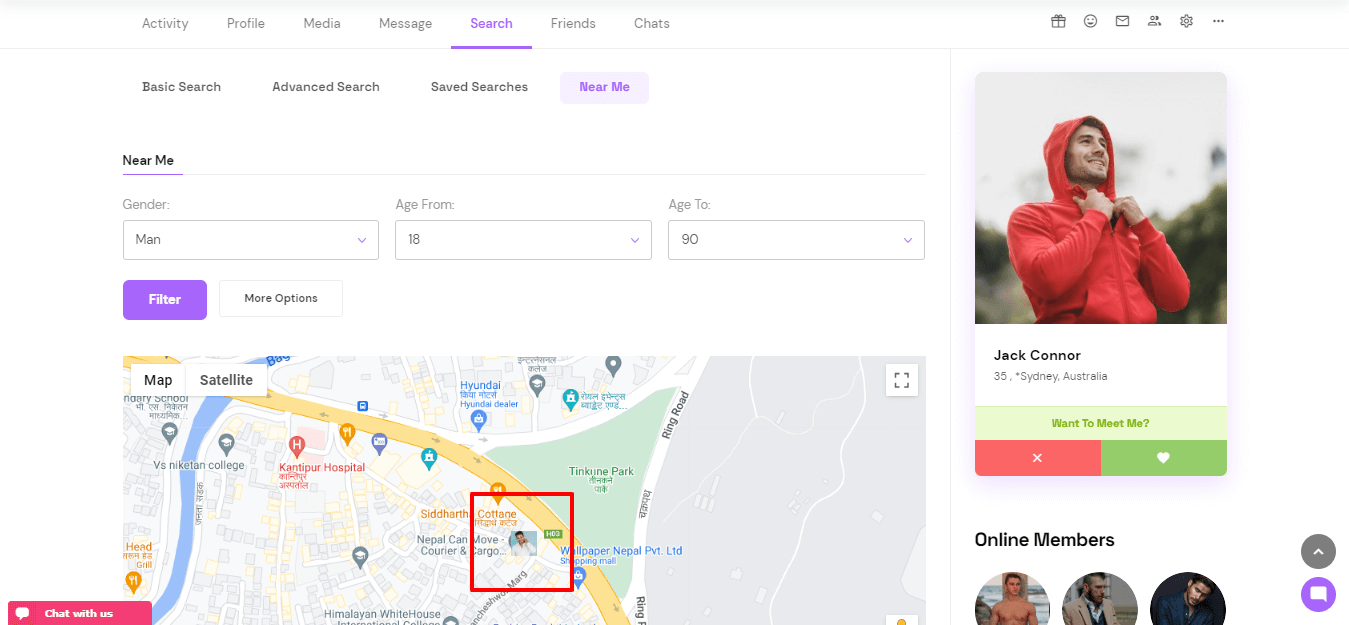The height and width of the screenshot is (625, 1349).
Task: Click the Near Me section heading
Action: coord(148,160)
